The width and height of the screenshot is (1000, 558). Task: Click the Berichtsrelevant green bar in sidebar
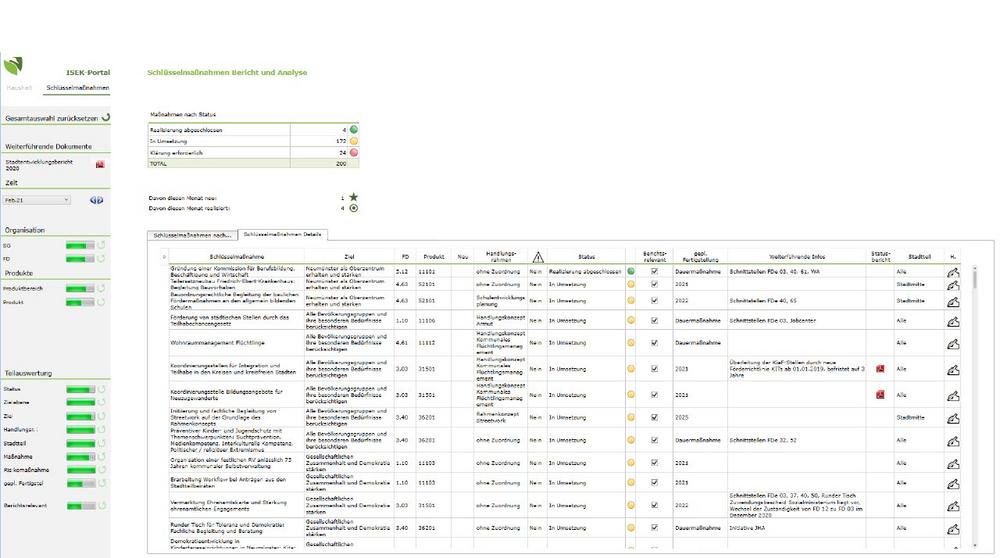(80, 506)
